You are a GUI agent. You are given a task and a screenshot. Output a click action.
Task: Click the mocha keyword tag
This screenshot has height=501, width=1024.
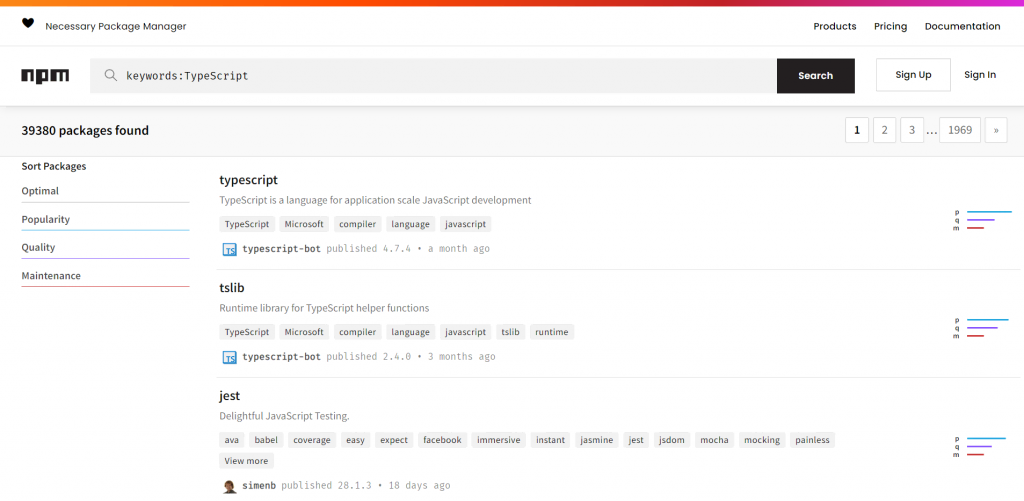point(714,440)
